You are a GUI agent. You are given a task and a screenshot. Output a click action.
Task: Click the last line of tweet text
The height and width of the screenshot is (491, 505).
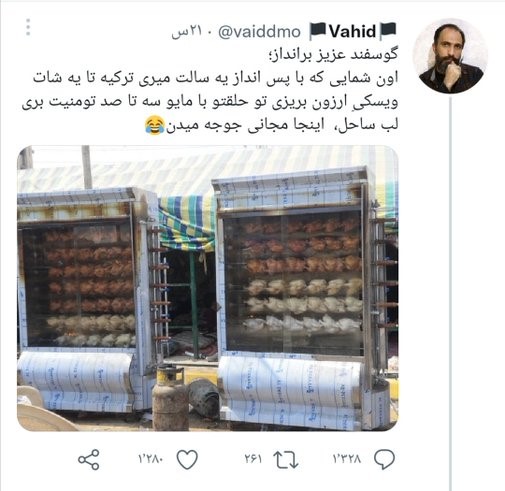tap(272, 125)
